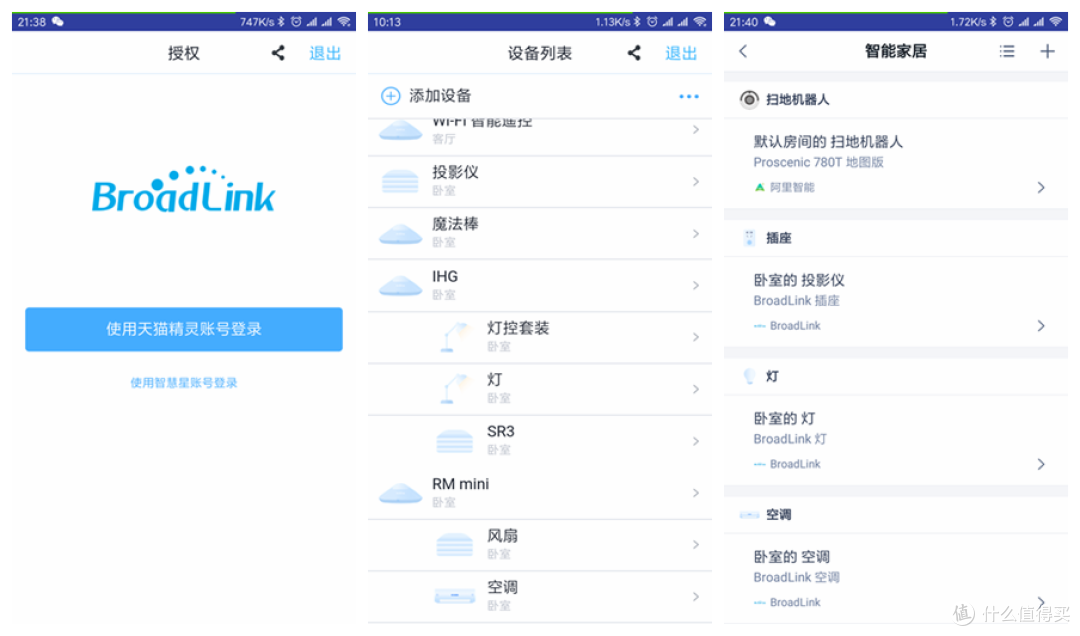Expand chevron for 卧室的 灯

tap(1041, 464)
